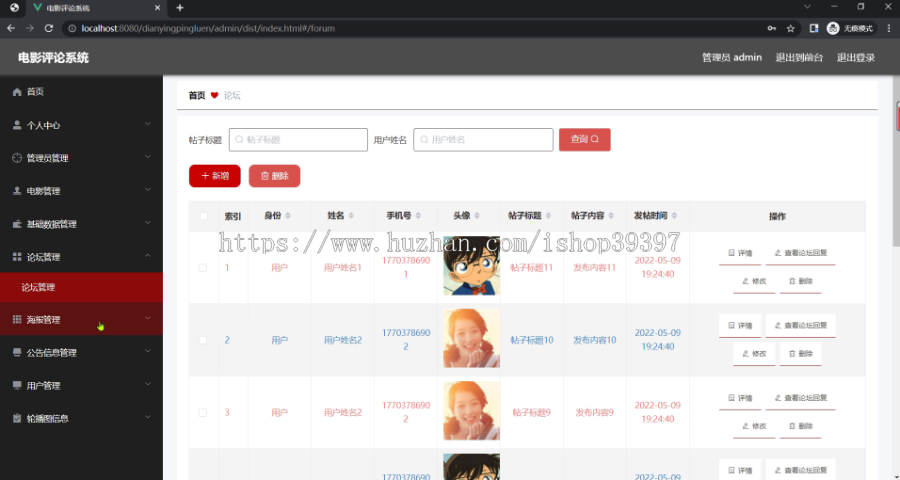
Task: Expand the 管理员管理 menu chevron
Action: click(148, 157)
